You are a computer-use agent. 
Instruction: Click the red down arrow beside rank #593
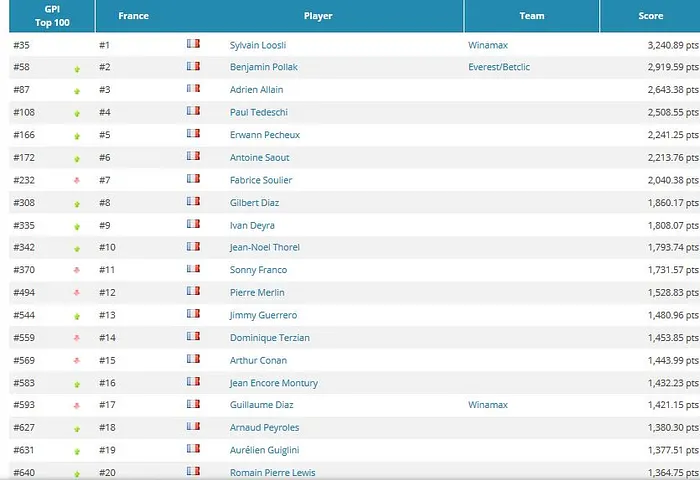pyautogui.click(x=77, y=406)
